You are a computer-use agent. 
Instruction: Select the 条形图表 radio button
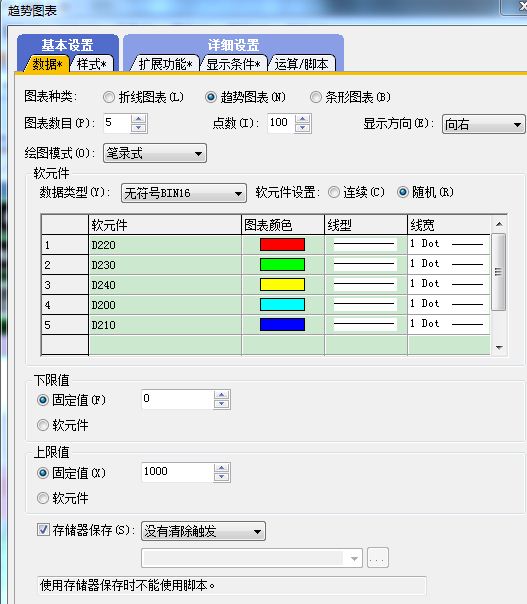(x=316, y=97)
